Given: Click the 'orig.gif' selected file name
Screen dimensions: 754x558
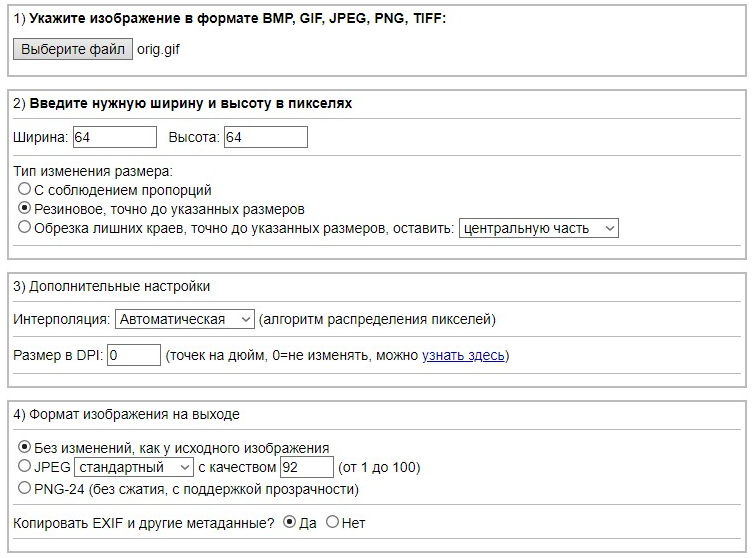Looking at the screenshot, I should (158, 49).
